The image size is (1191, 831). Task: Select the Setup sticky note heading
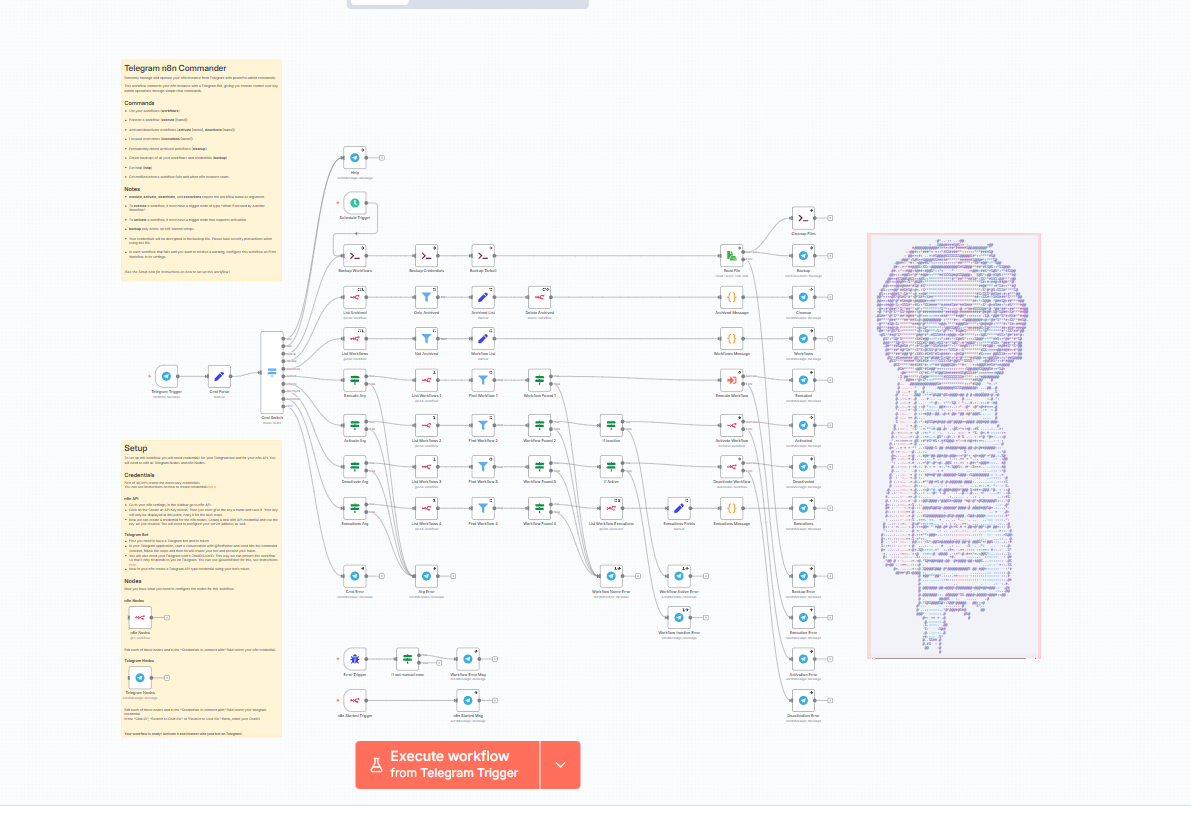tap(136, 448)
